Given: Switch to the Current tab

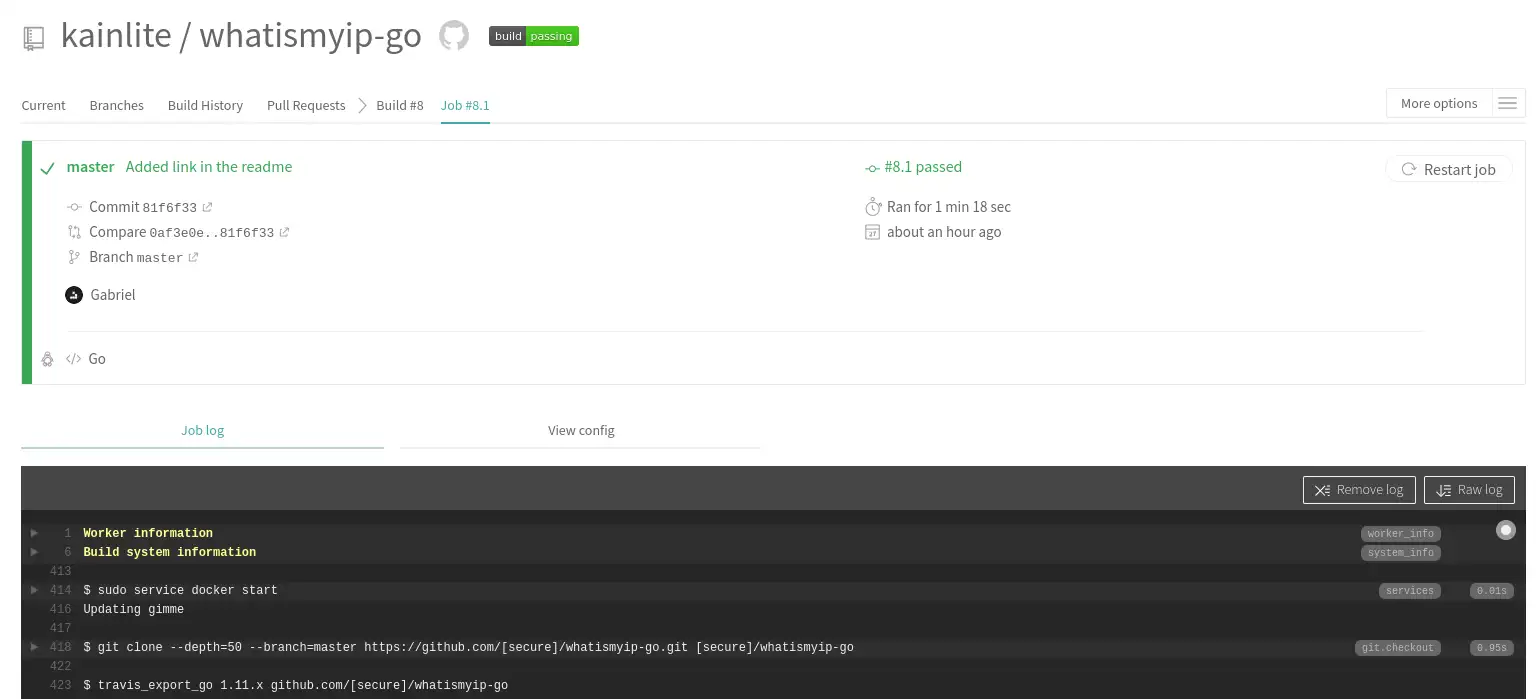Looking at the screenshot, I should click(x=43, y=105).
